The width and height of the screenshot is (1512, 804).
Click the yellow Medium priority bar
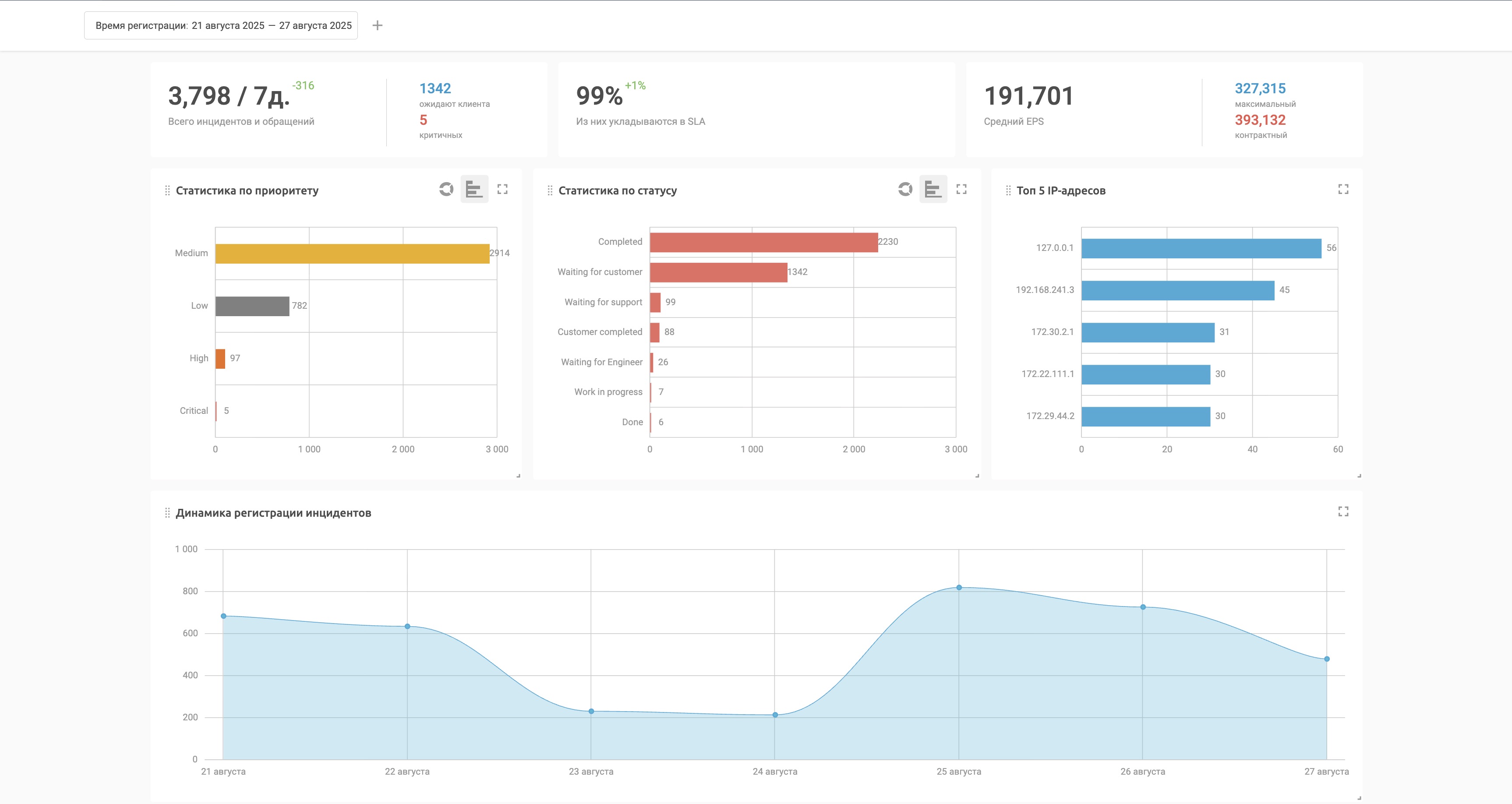coord(352,254)
